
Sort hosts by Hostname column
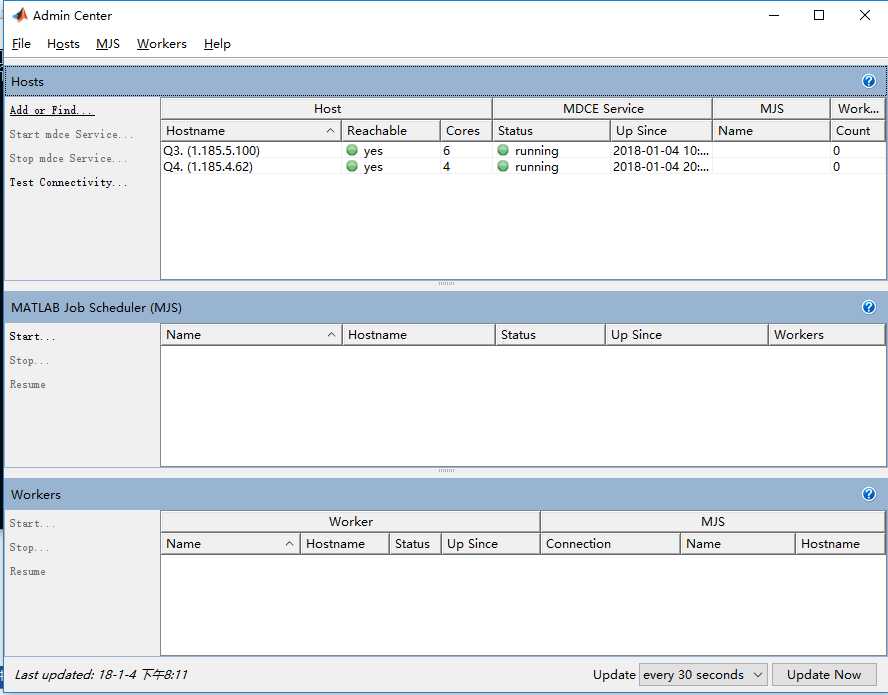tap(251, 130)
